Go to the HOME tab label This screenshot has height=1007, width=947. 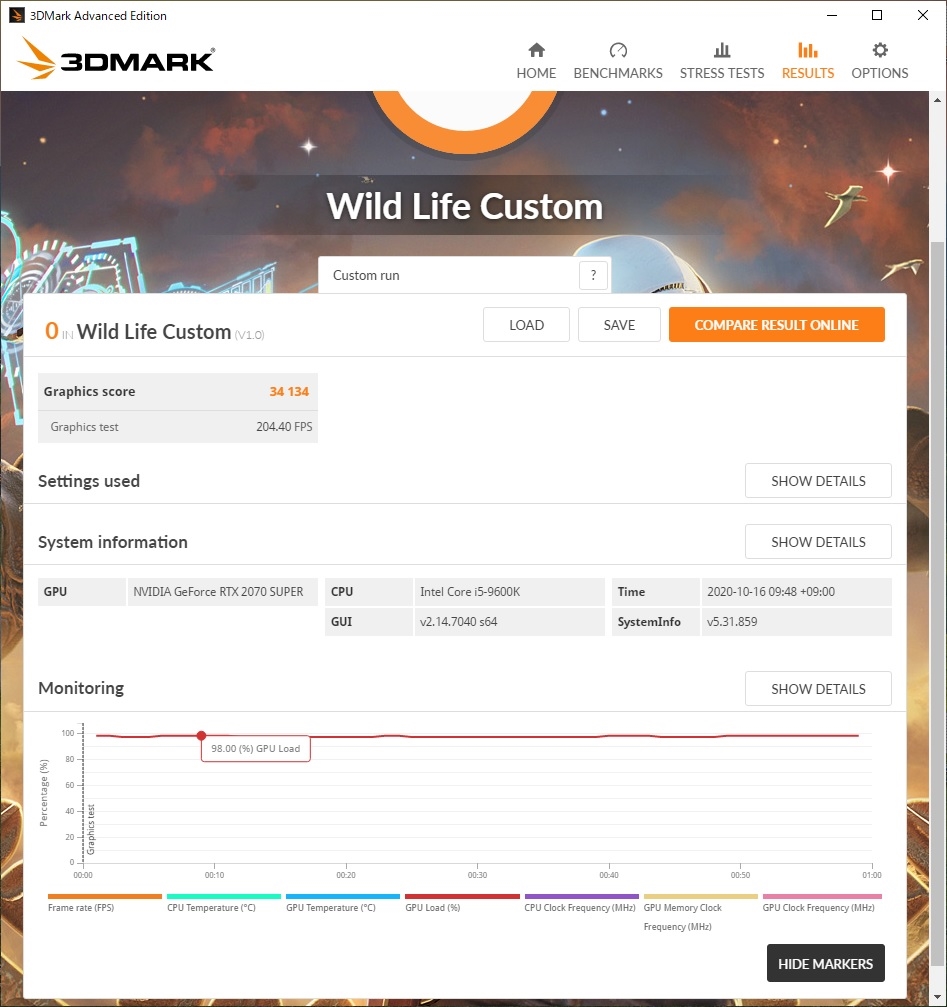(536, 73)
